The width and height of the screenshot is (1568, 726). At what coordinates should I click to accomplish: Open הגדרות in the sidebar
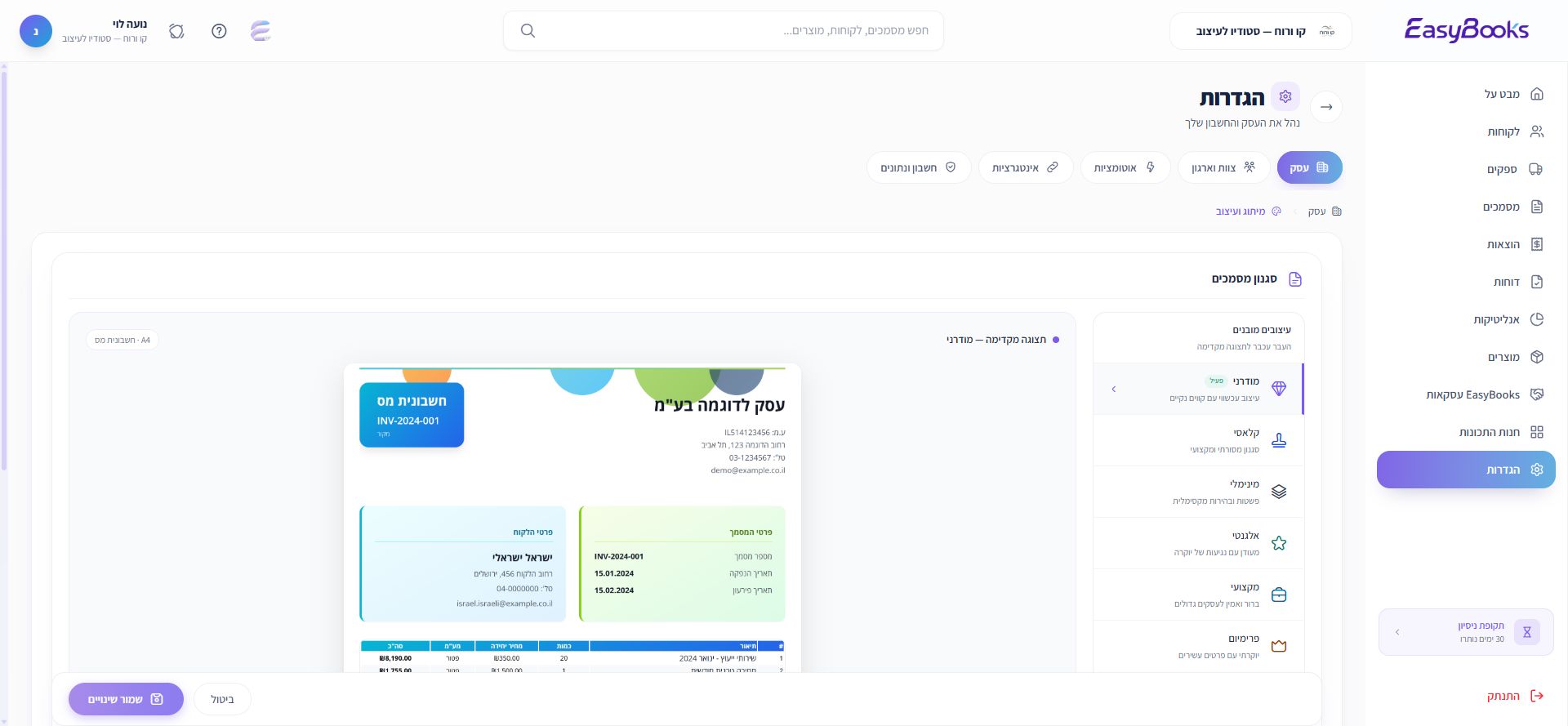click(1466, 470)
